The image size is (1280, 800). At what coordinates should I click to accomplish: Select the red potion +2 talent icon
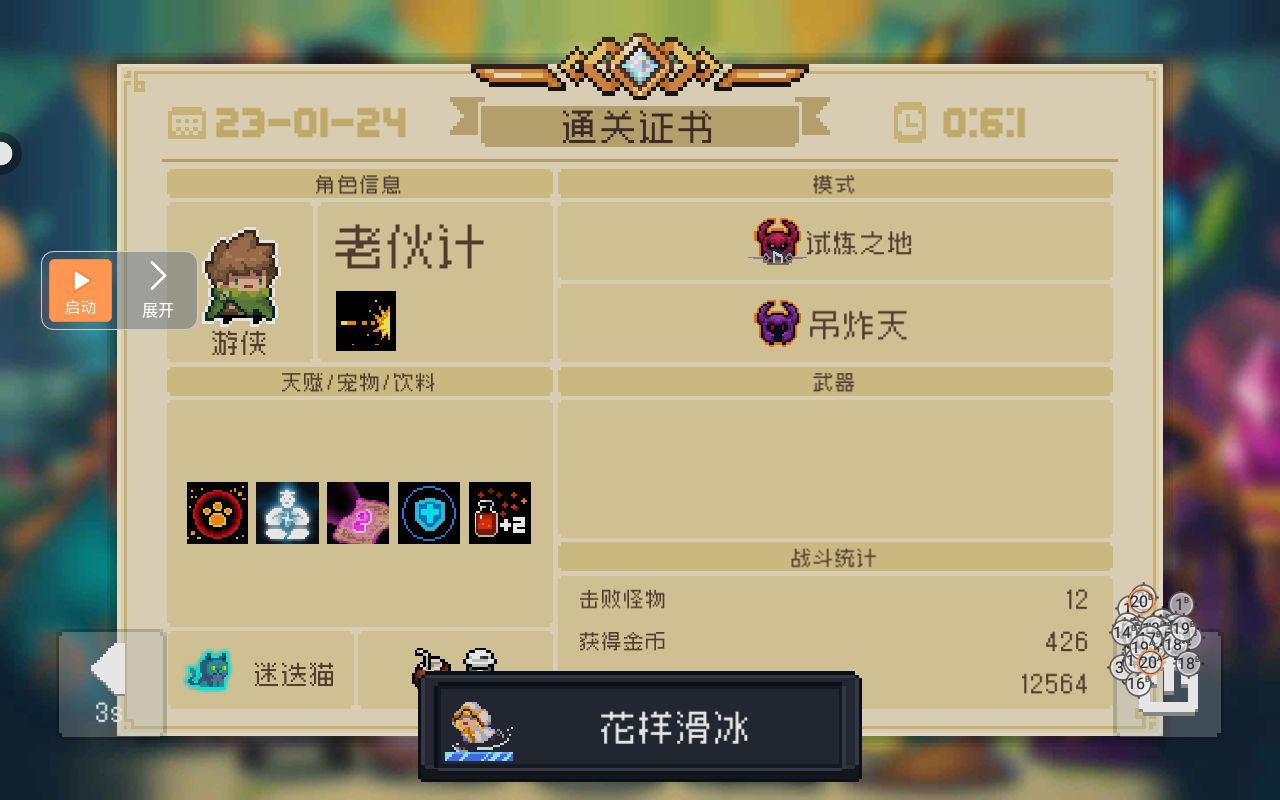click(x=500, y=513)
